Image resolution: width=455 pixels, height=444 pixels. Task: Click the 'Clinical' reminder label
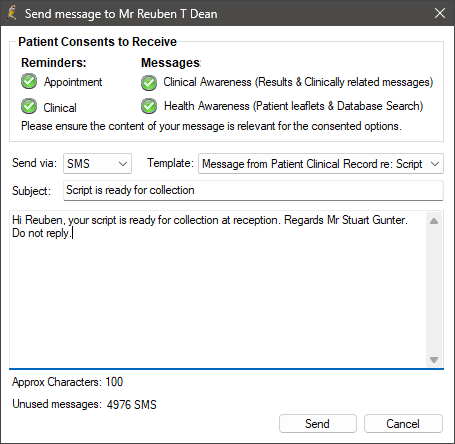click(x=60, y=108)
